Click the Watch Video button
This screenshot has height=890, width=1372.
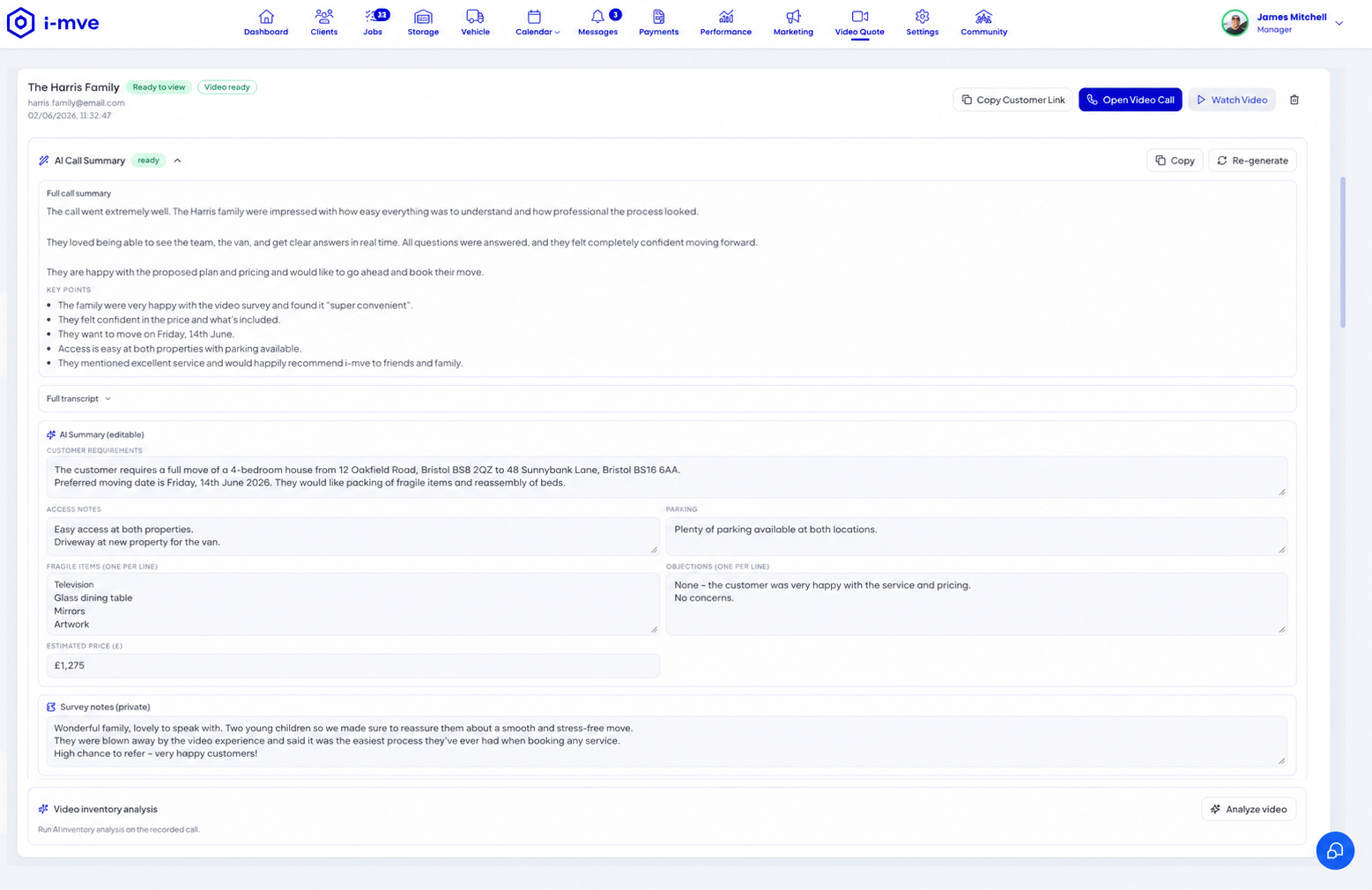1232,100
